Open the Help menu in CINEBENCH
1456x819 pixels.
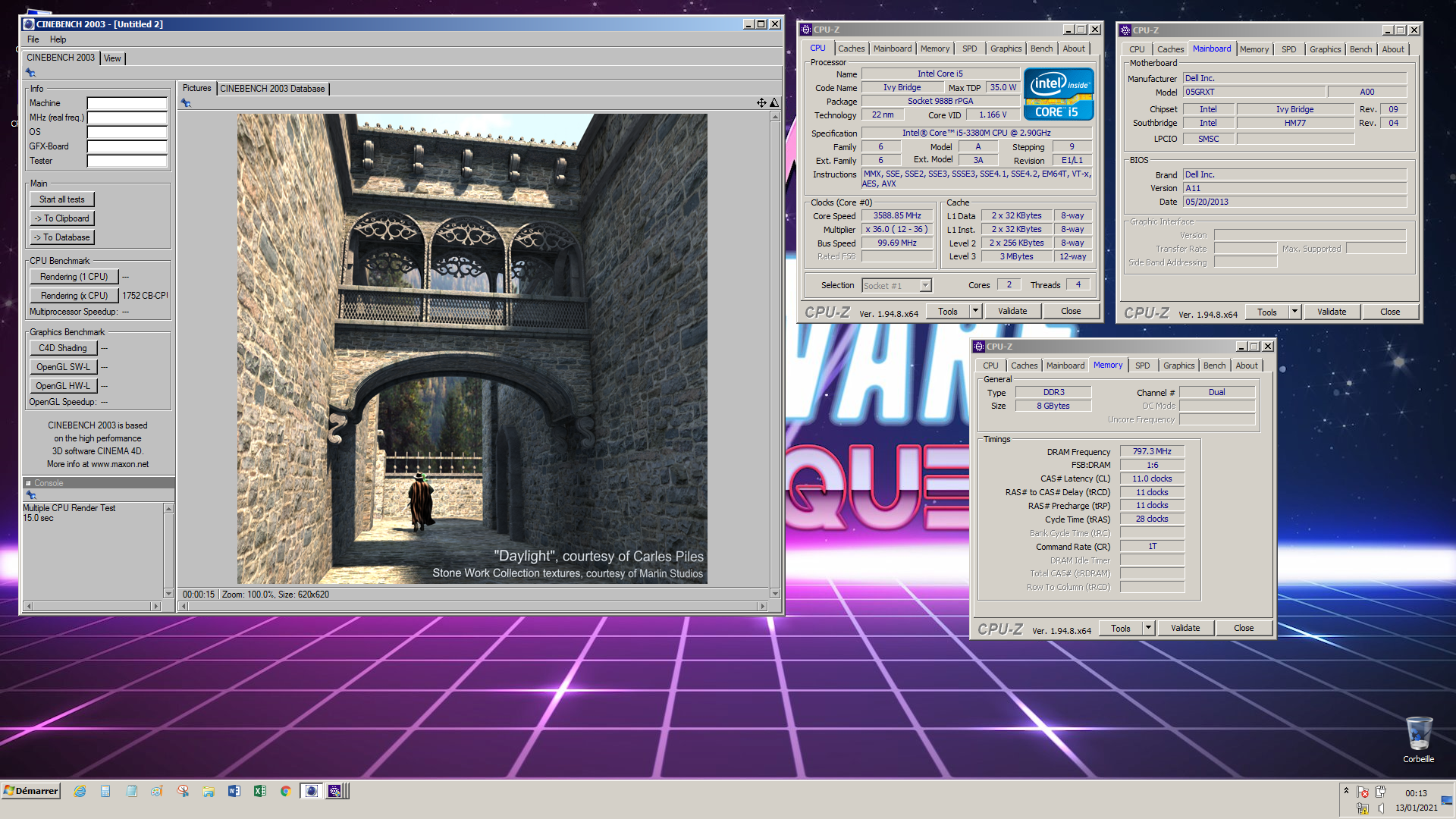(x=58, y=39)
